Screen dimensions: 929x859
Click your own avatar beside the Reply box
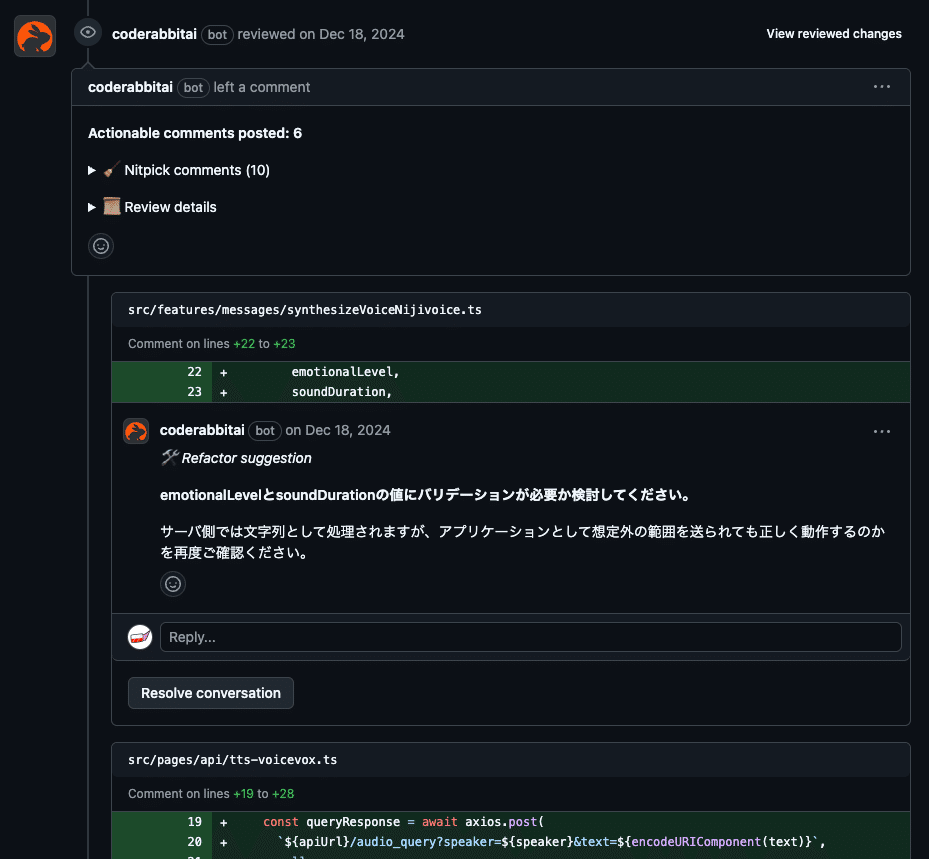(x=139, y=636)
